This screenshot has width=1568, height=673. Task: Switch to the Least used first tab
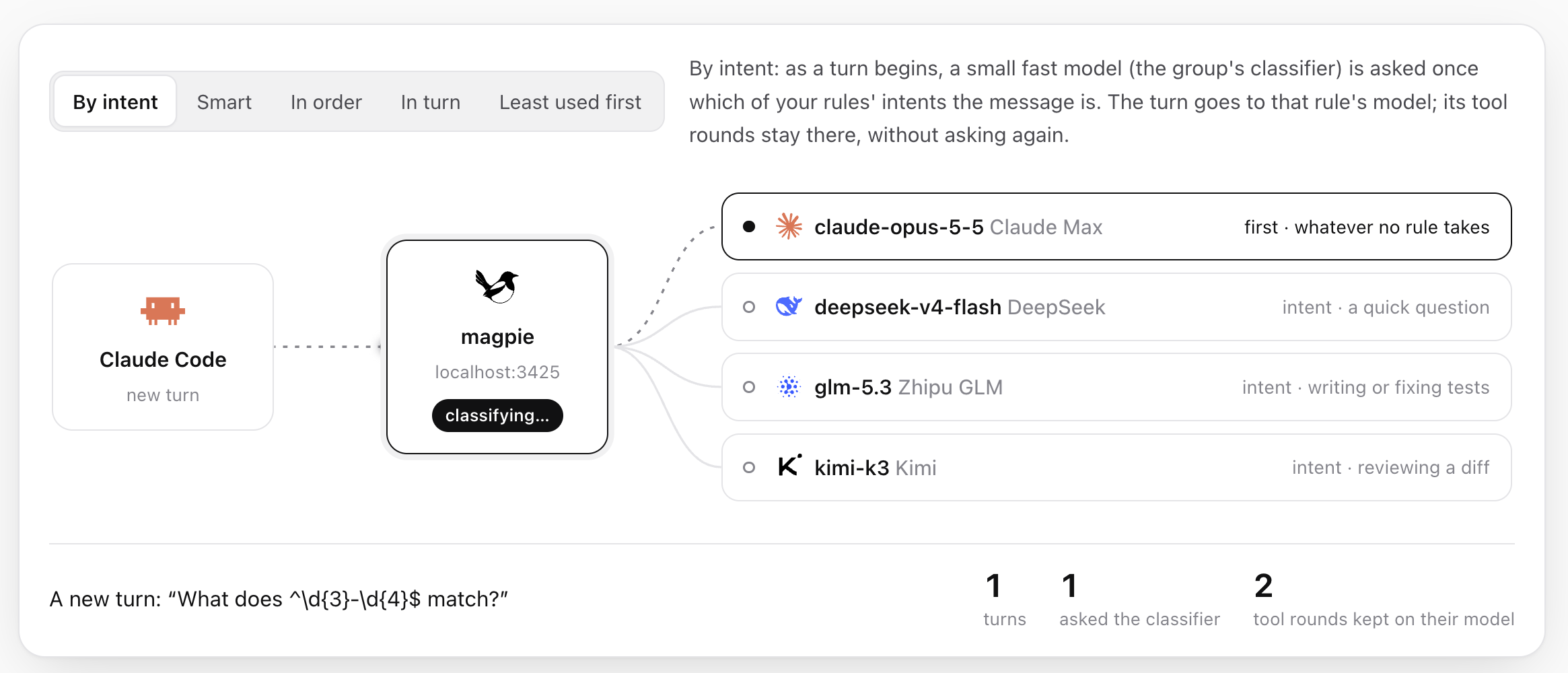click(x=570, y=102)
